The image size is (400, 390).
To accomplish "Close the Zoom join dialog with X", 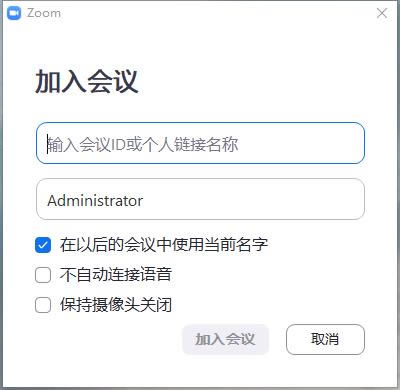I will pyautogui.click(x=382, y=13).
